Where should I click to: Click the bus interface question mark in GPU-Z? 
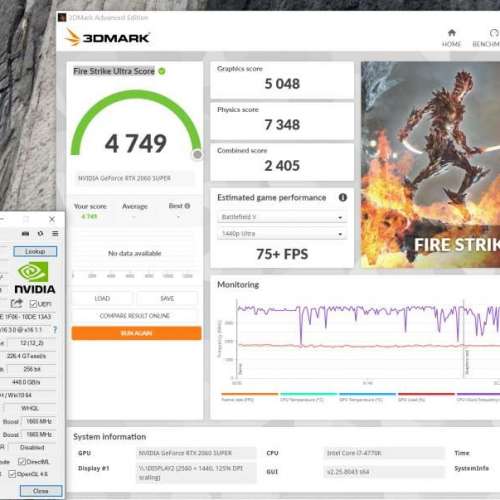[x=55, y=330]
